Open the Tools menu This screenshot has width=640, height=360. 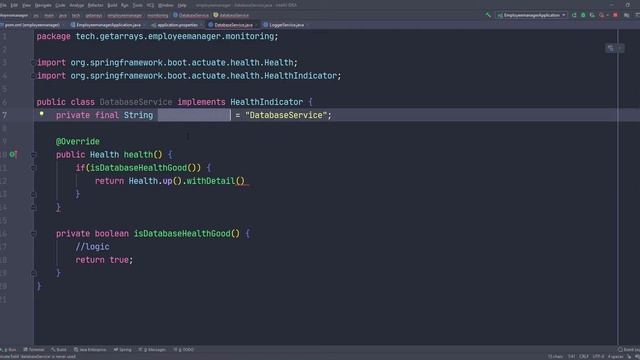coord(138,5)
